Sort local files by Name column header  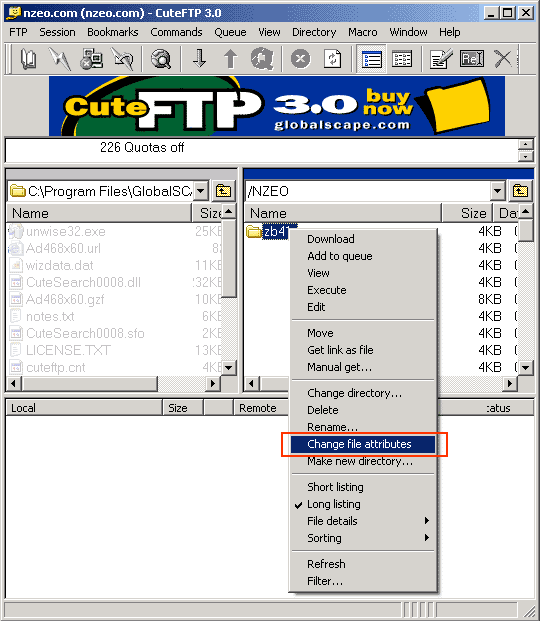coord(99,213)
